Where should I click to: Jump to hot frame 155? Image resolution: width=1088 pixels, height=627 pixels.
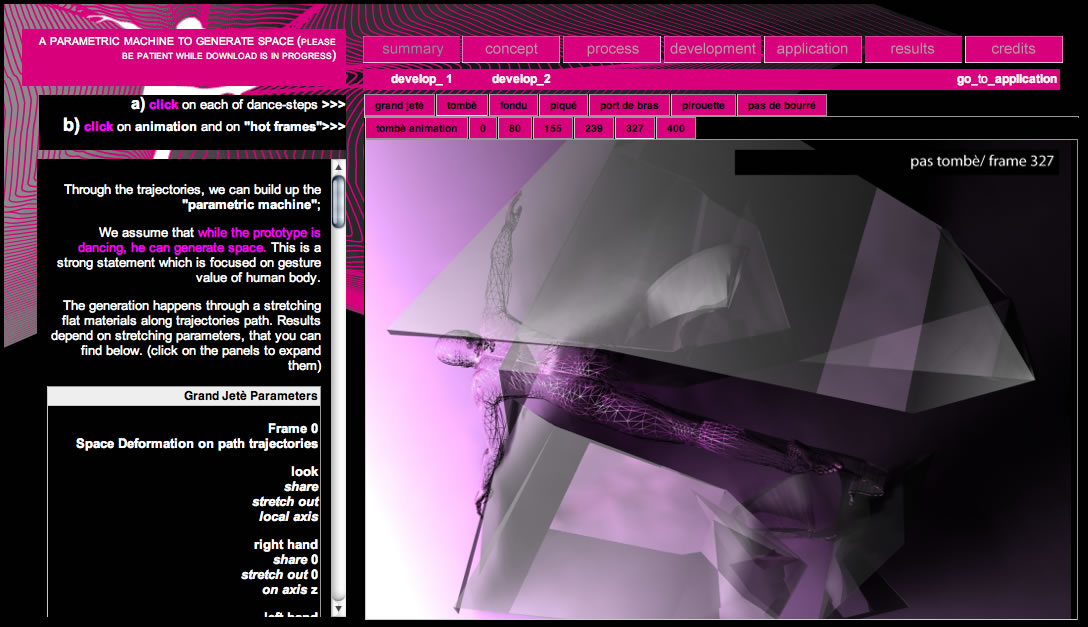553,128
